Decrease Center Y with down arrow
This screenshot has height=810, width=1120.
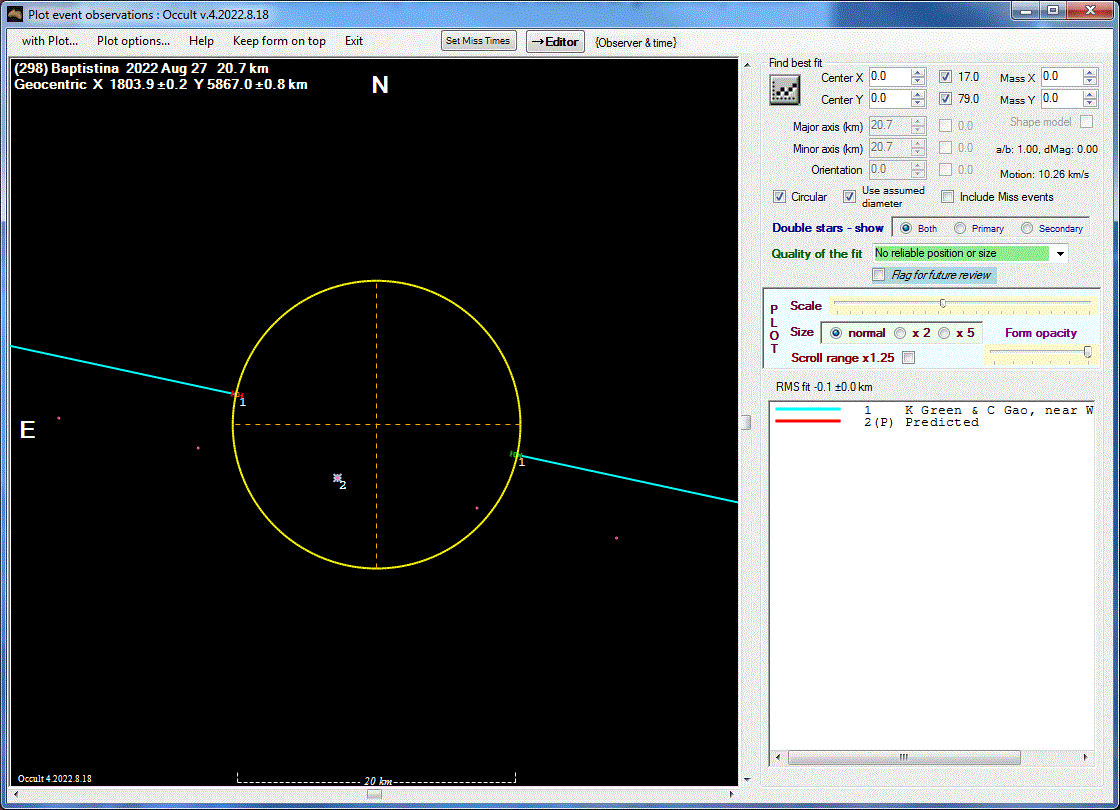(x=918, y=103)
